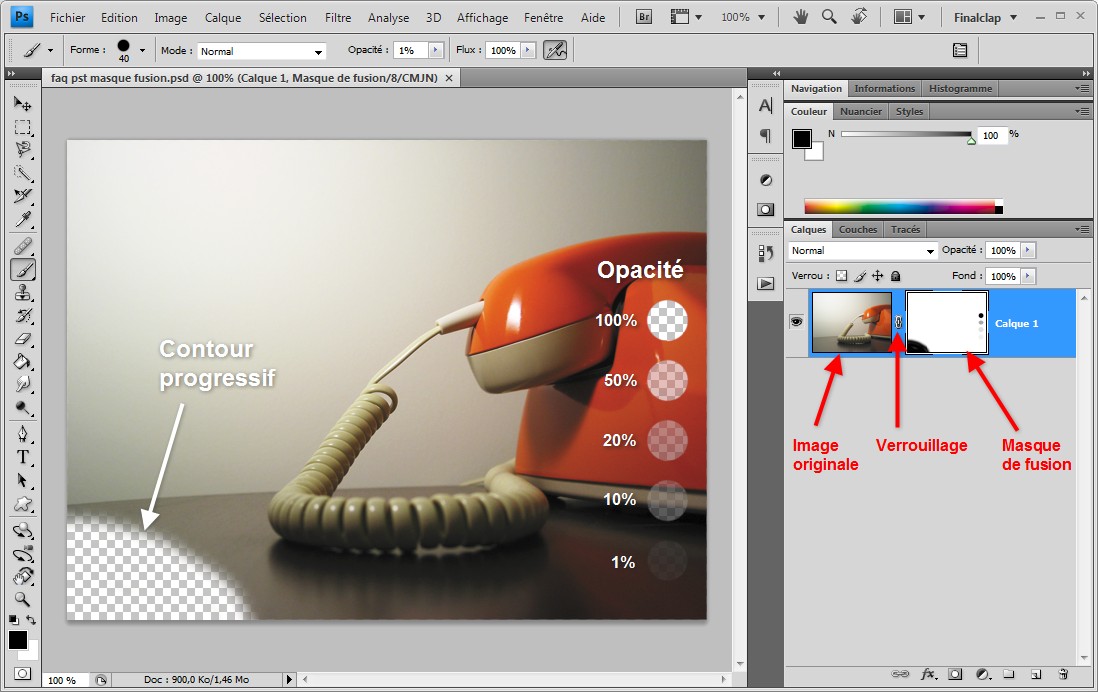The width and height of the screenshot is (1098, 692).
Task: Toggle the Brushes panel button
Action: [960, 50]
